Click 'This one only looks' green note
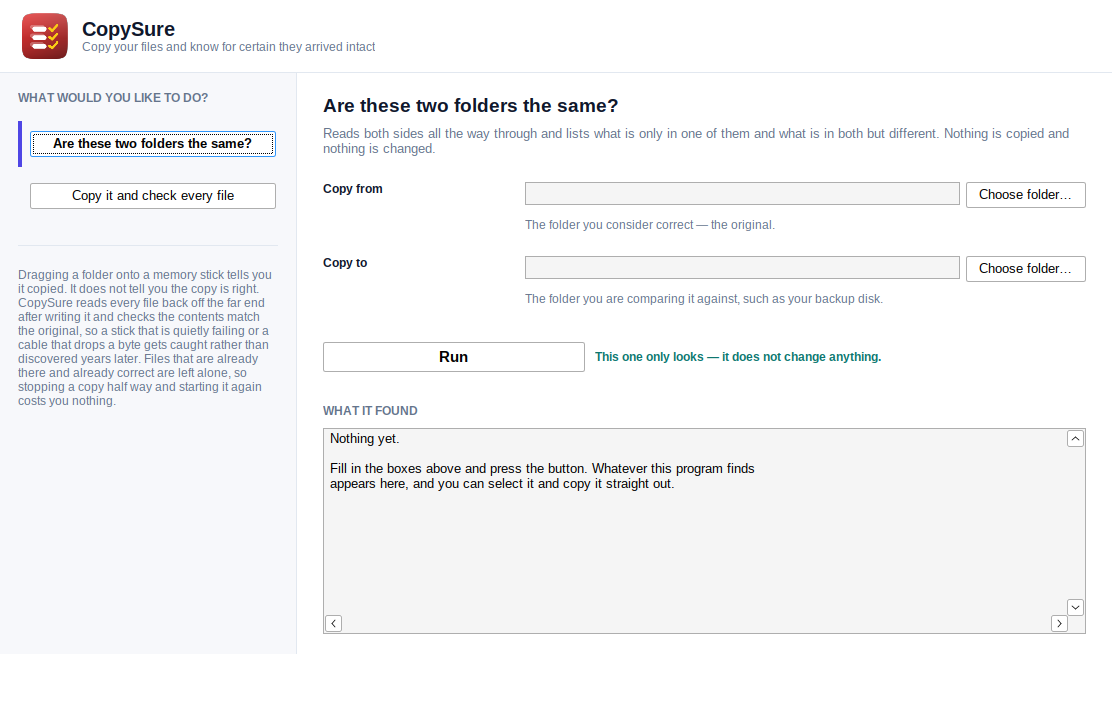1112x726 pixels. (738, 357)
